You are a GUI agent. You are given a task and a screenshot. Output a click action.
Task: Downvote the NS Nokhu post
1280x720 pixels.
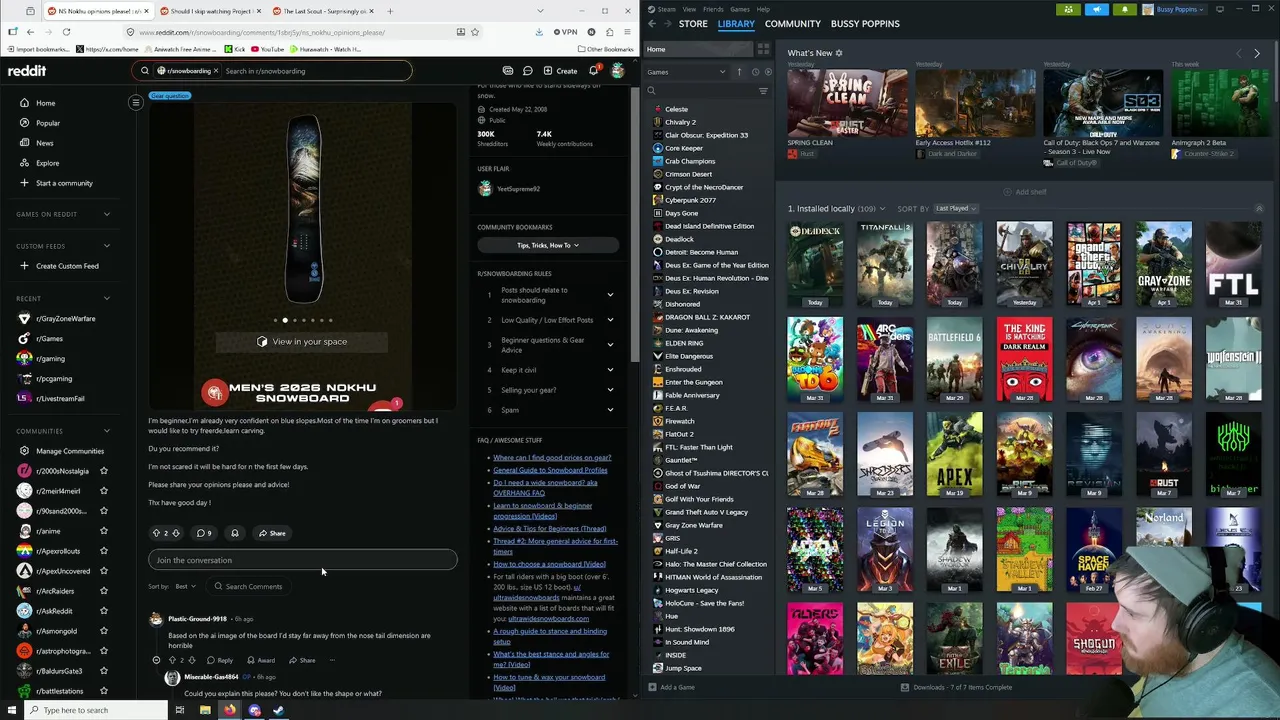pos(177,533)
